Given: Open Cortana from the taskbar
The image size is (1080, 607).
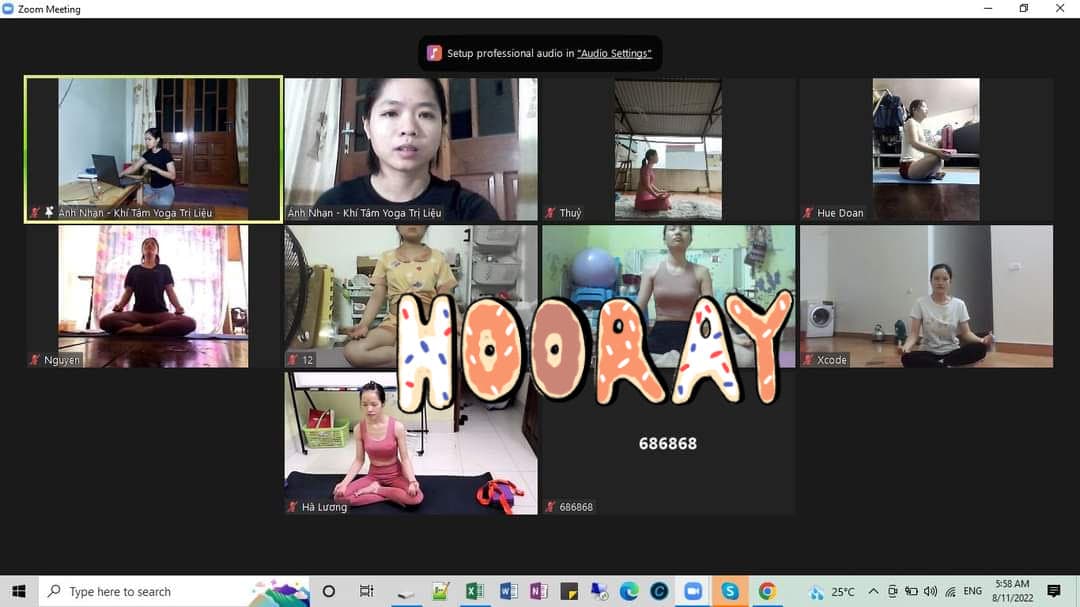Looking at the screenshot, I should [x=329, y=591].
